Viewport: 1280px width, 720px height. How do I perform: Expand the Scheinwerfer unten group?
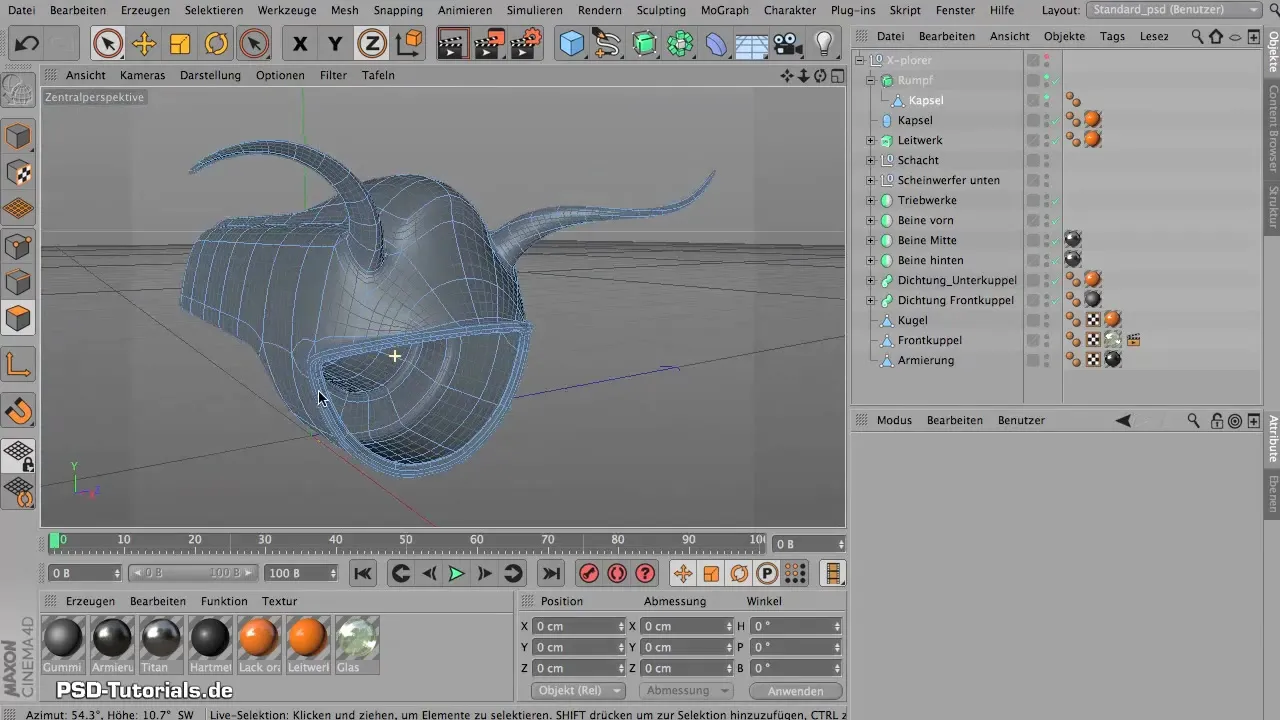pyautogui.click(x=871, y=180)
